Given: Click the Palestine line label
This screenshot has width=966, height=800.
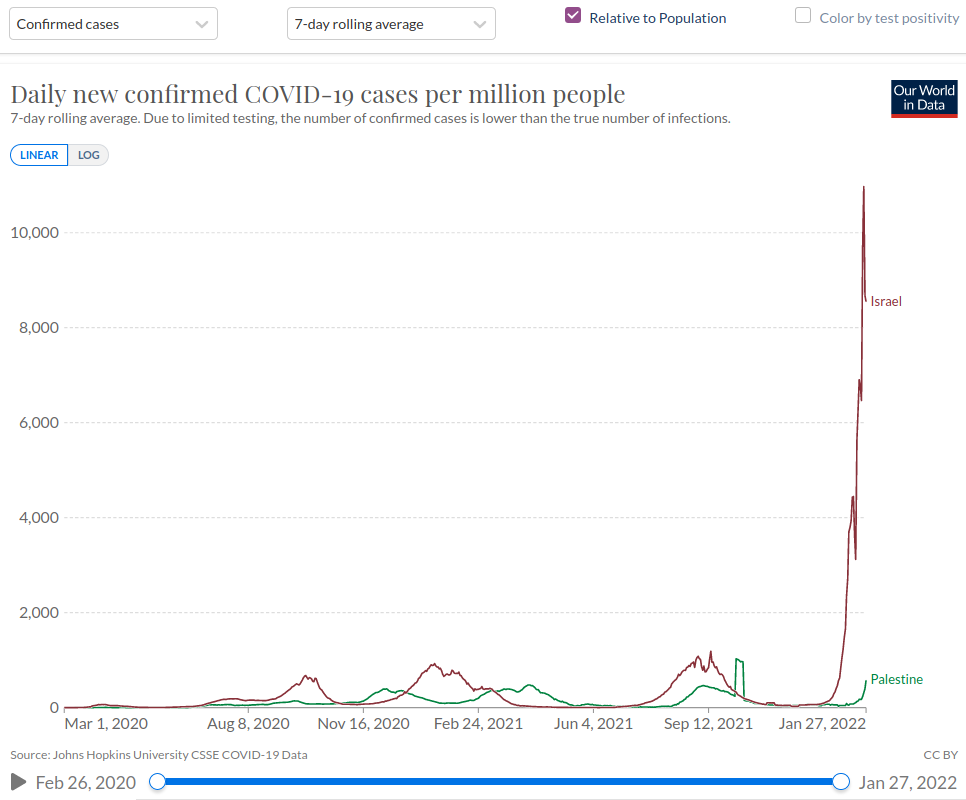Looking at the screenshot, I should [896, 679].
